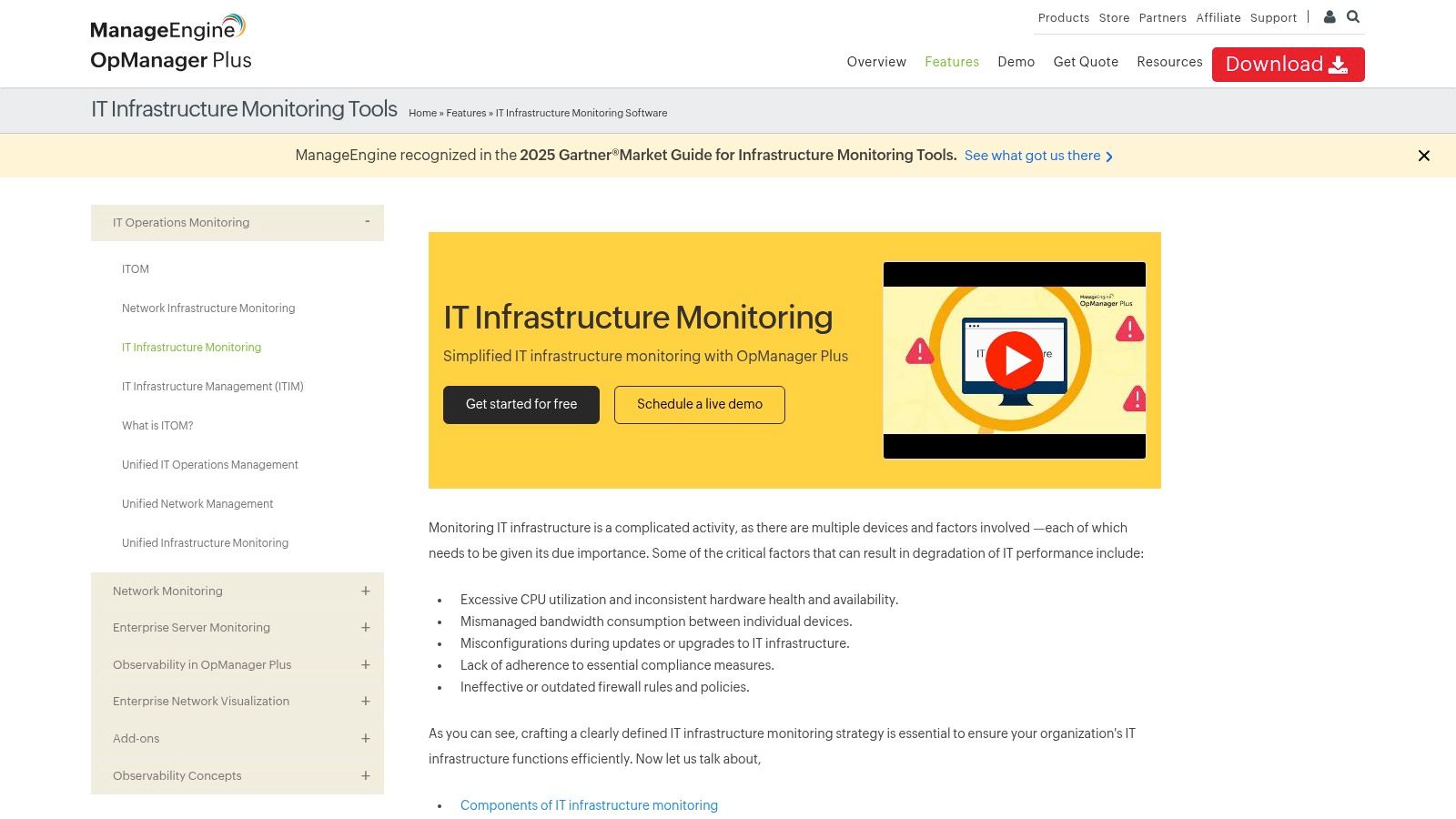Viewport: 1456px width, 819px height.
Task: Open the Demo nav item
Action: (1016, 62)
